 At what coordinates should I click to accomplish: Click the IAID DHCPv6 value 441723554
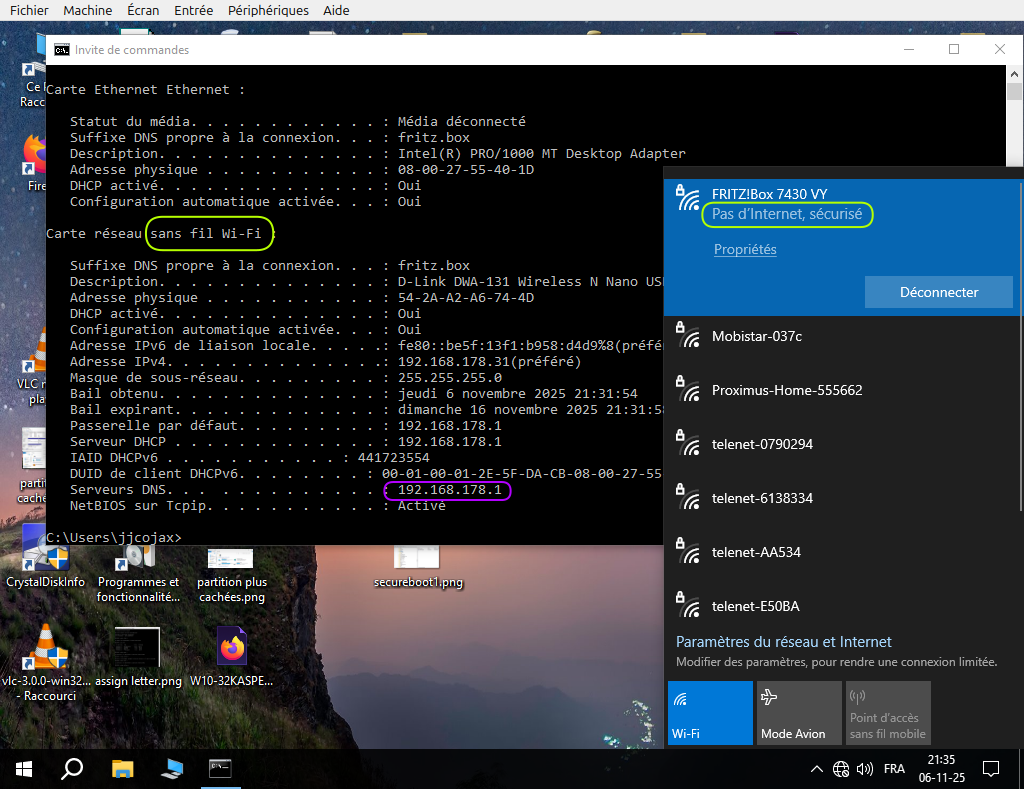click(x=393, y=458)
